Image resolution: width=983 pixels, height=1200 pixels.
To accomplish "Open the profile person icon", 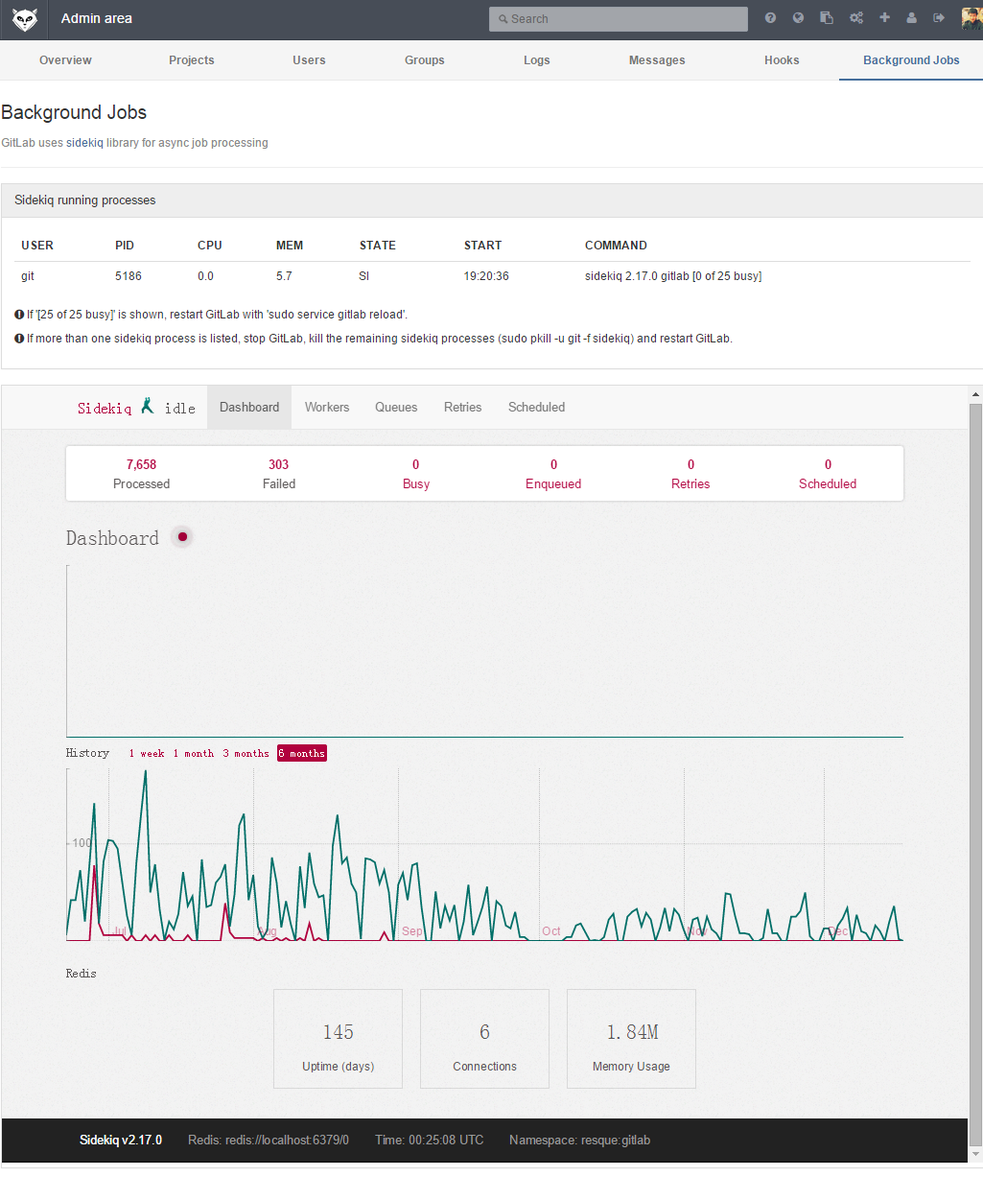I will (x=911, y=18).
